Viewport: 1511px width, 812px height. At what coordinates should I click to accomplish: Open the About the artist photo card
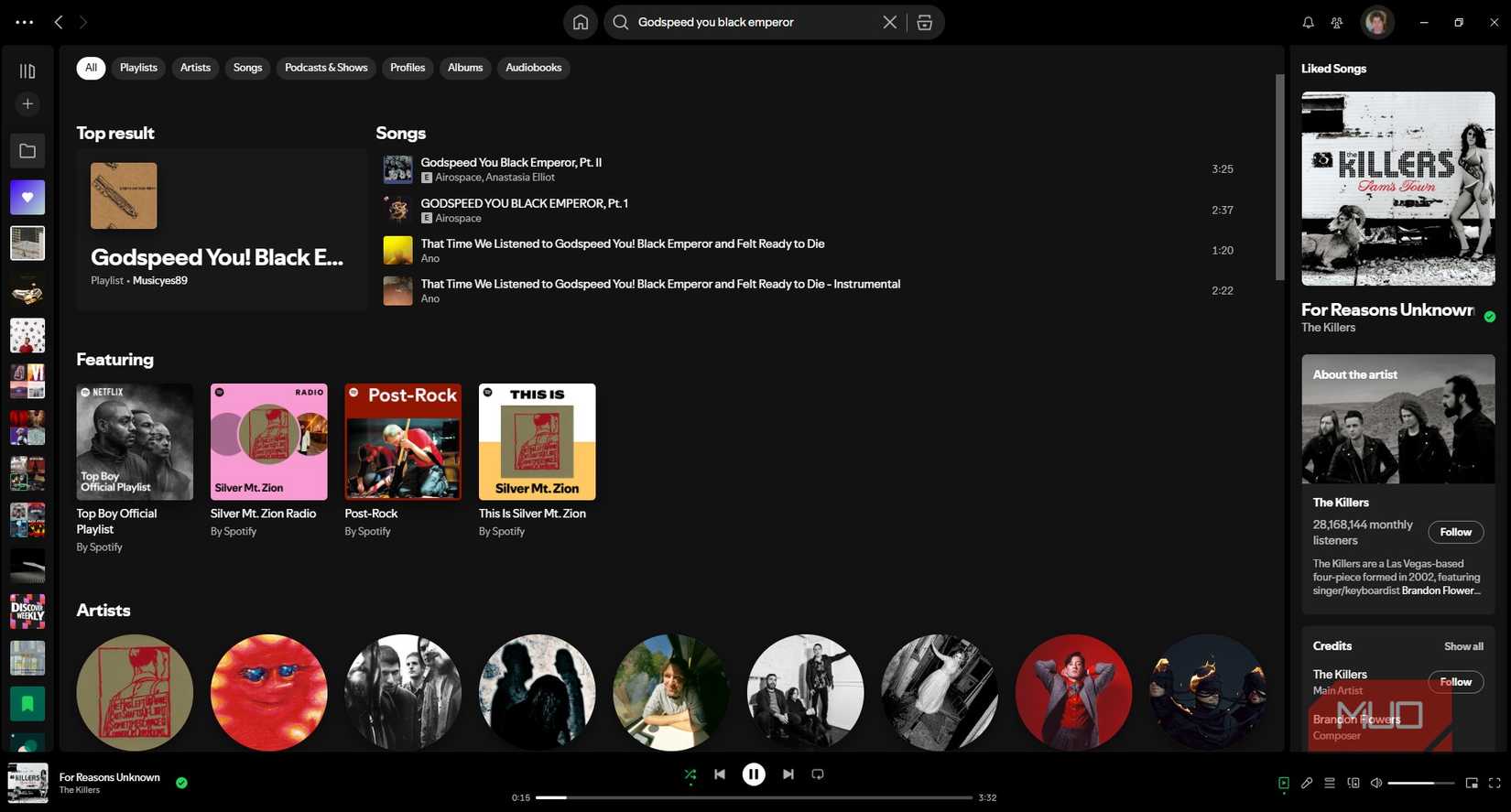coord(1398,419)
